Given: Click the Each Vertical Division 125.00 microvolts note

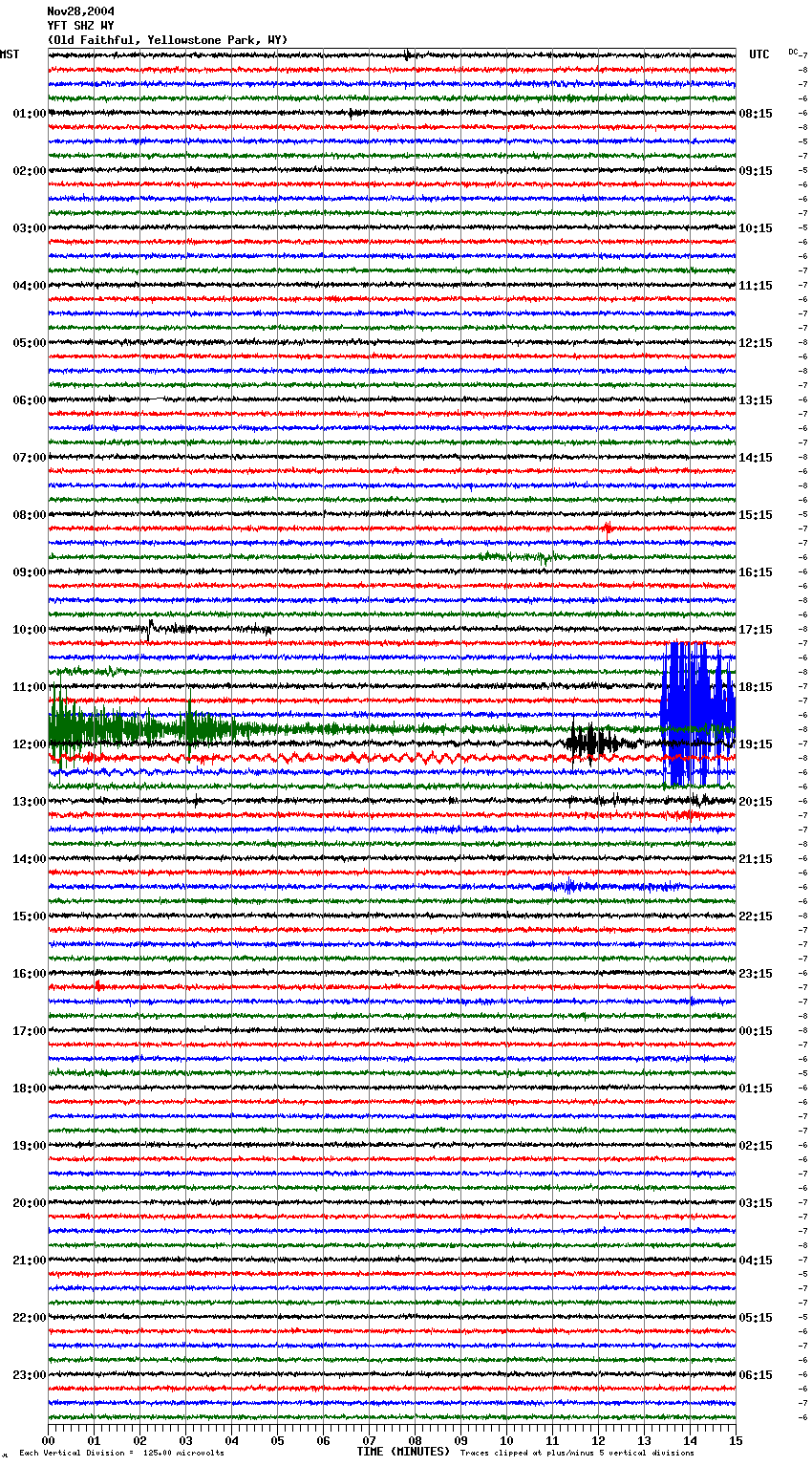Looking at the screenshot, I should pyautogui.click(x=121, y=1454).
